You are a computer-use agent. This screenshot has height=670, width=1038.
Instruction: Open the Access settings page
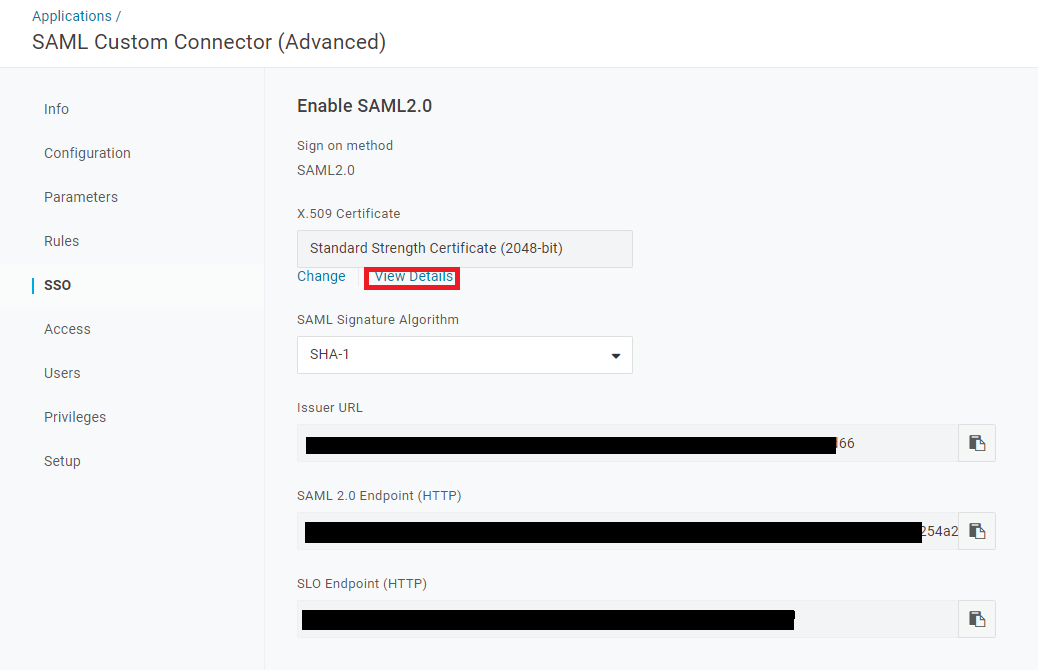tap(67, 329)
